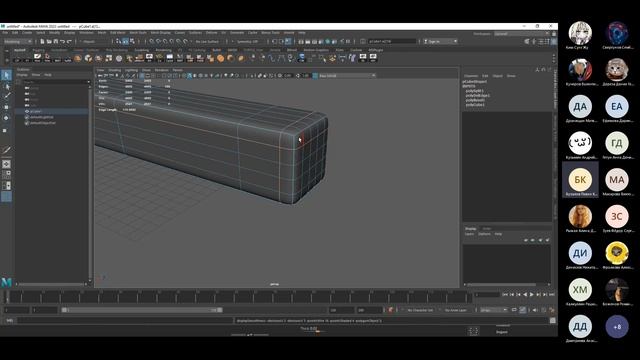The width and height of the screenshot is (640, 360).
Task: Open viewport renderer dropdown
Action: pyautogui.click(x=347, y=76)
